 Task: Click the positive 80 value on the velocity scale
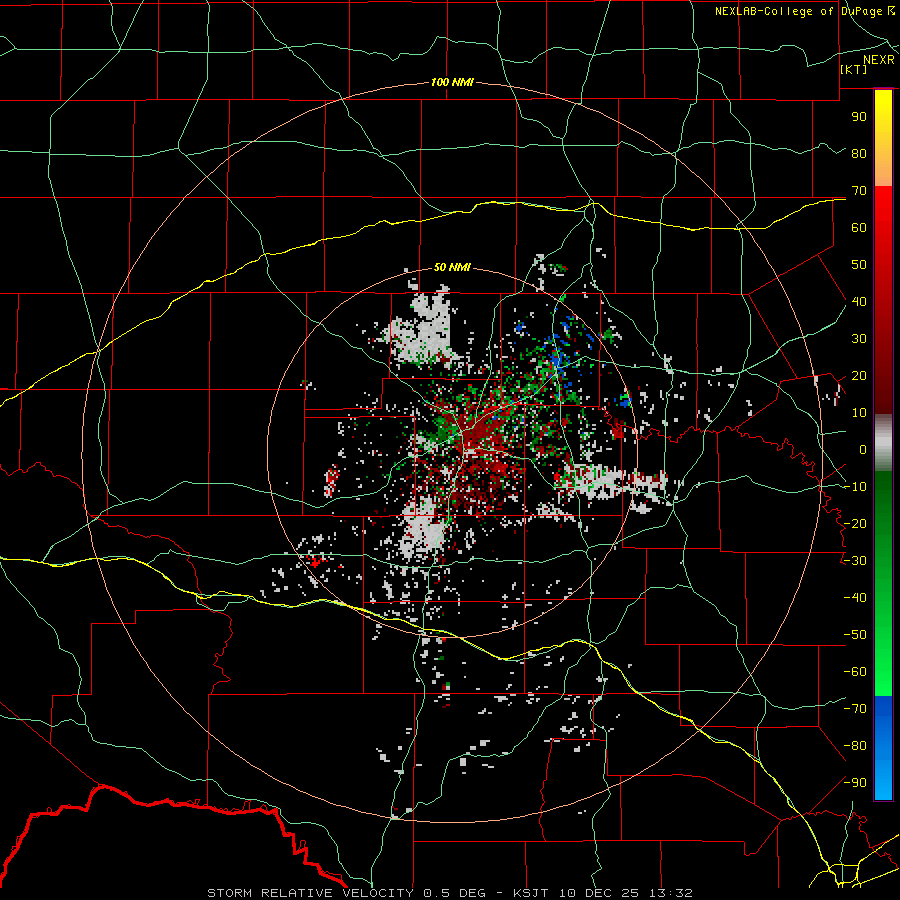859,153
